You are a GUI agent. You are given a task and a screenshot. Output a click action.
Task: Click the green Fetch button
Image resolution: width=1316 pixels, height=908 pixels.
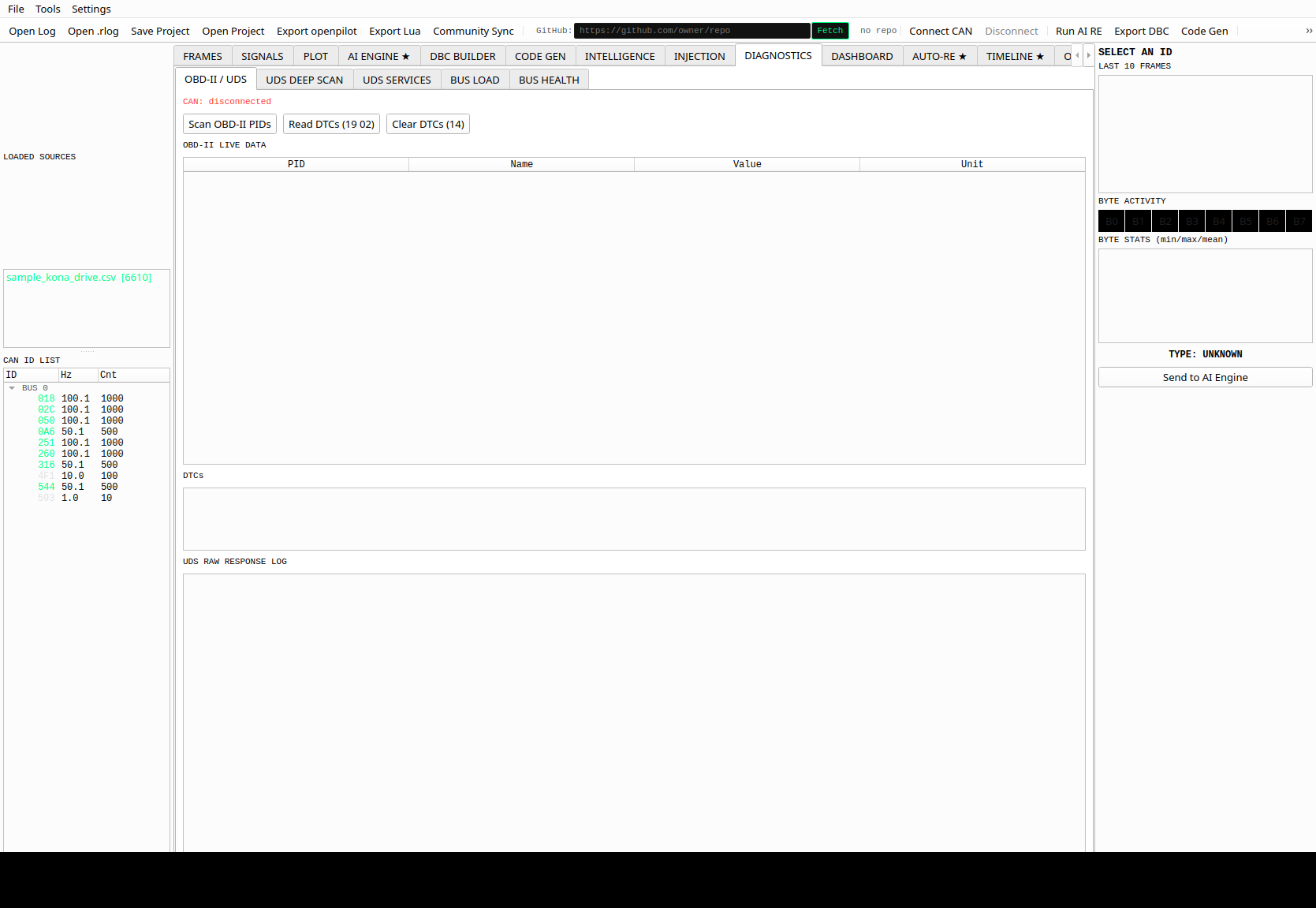829,31
